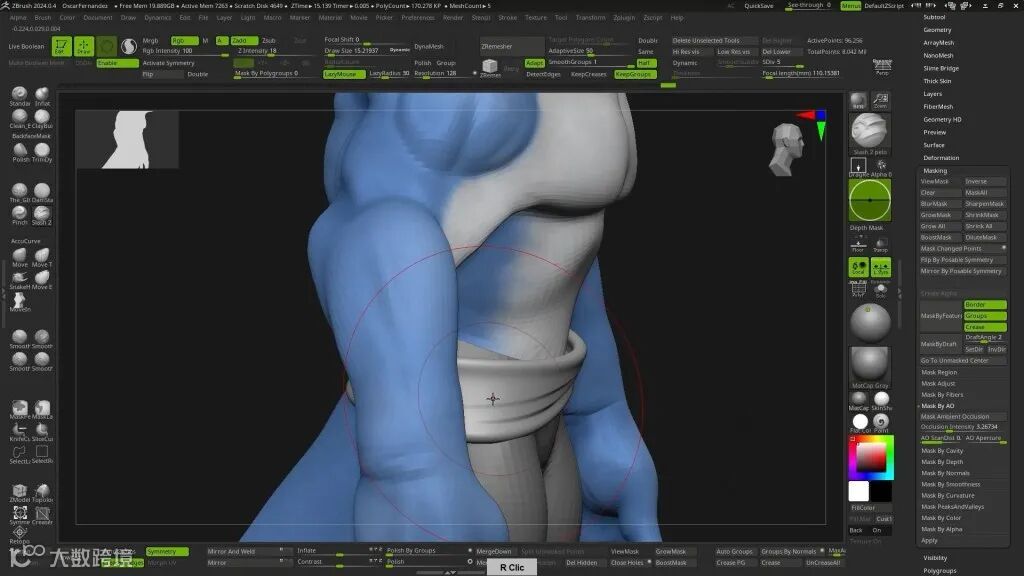This screenshot has height=576, width=1024.
Task: Expand the Subtool subpalette
Action: coord(934,17)
